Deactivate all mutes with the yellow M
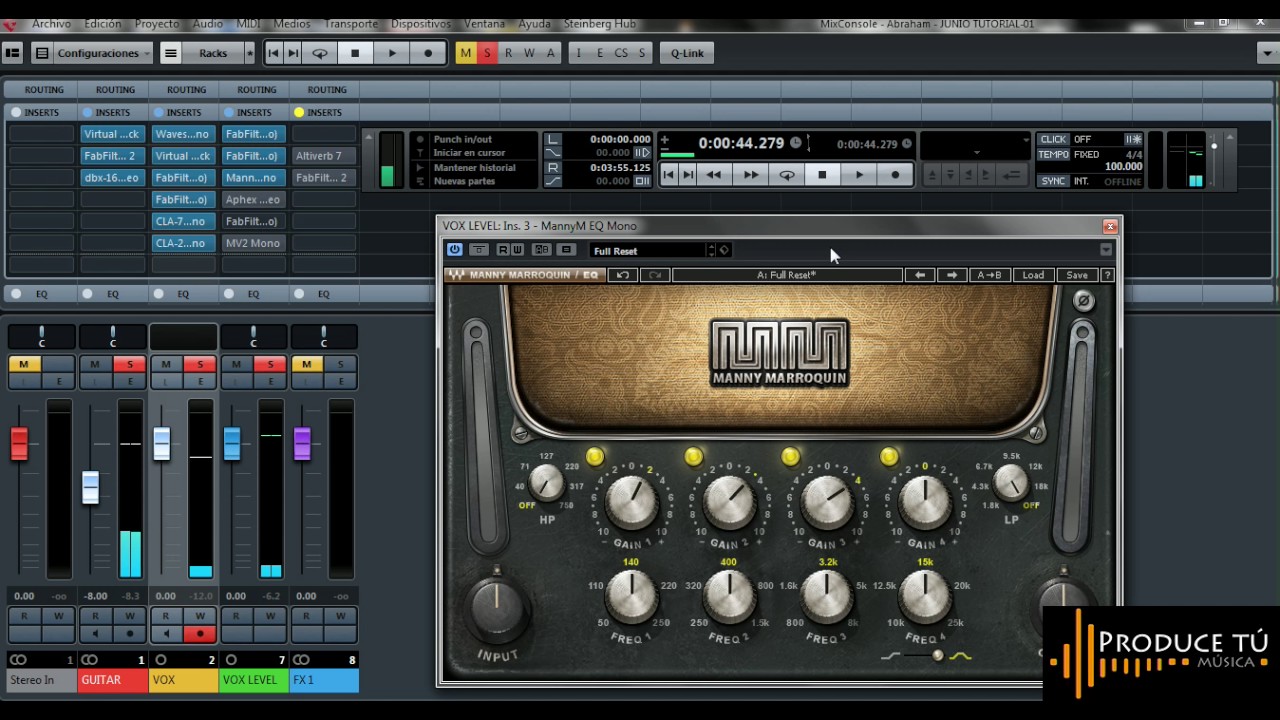 click(466, 53)
